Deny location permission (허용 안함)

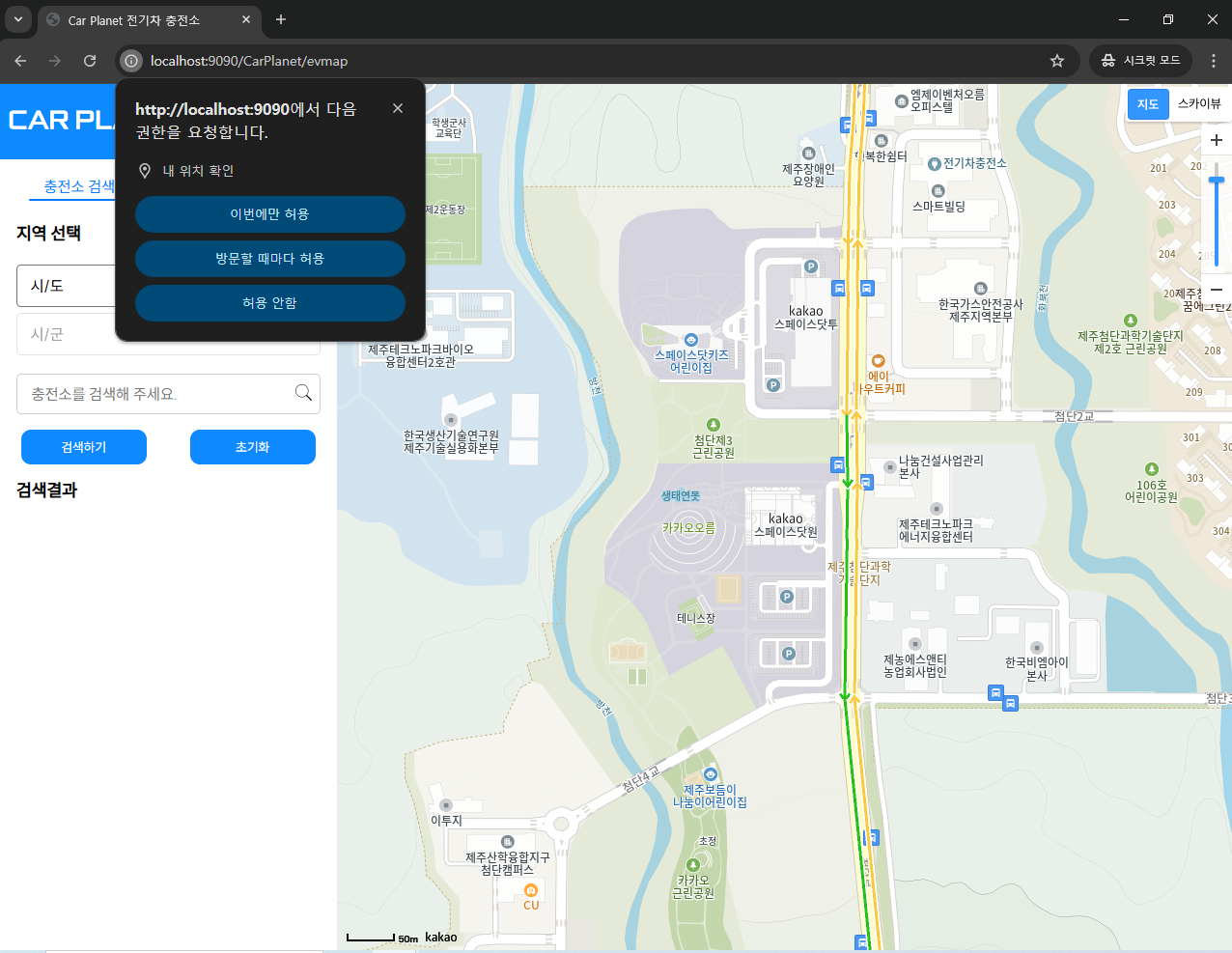[269, 303]
